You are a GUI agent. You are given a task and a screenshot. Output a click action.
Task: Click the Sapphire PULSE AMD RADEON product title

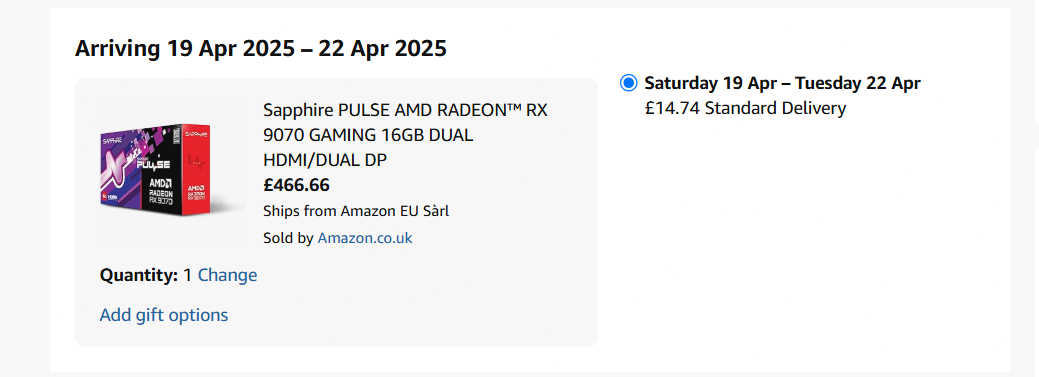coord(406,135)
